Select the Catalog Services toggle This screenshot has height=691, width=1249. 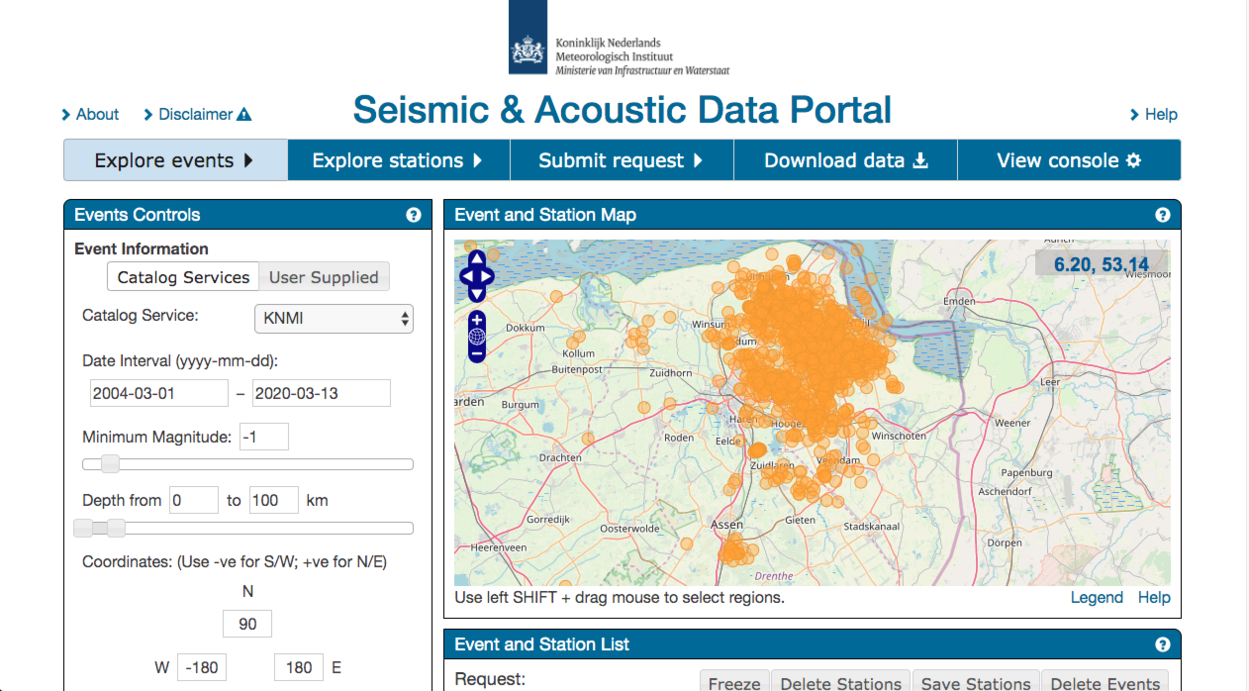183,277
